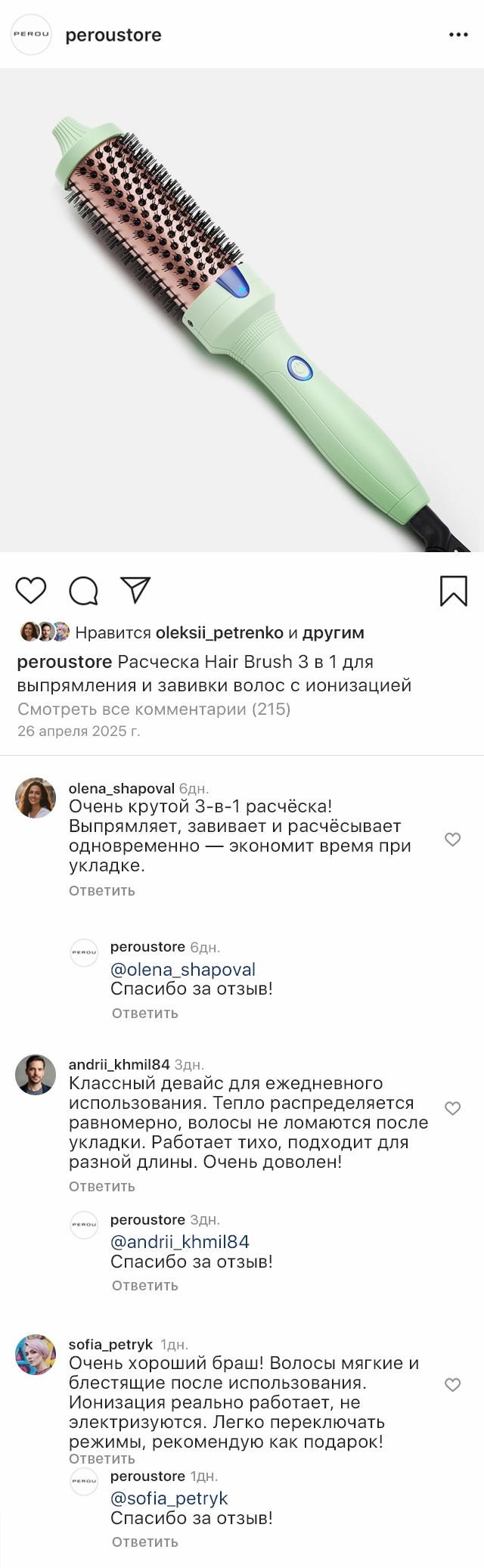Viewport: 484px width, 1568px height.
Task: Click olena_shapoval's profile avatar
Action: 36,797
